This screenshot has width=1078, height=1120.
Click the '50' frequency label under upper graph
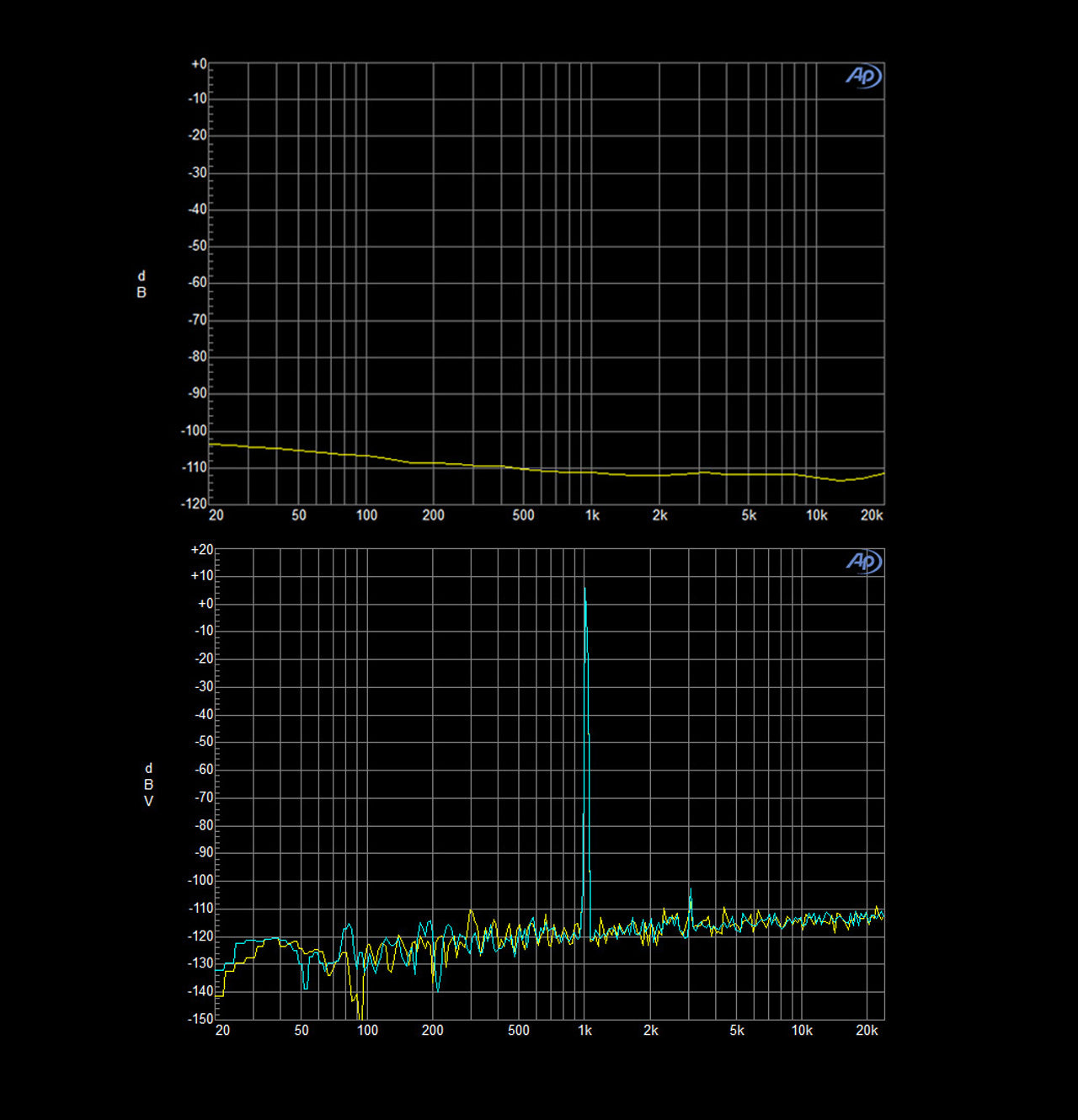[299, 515]
